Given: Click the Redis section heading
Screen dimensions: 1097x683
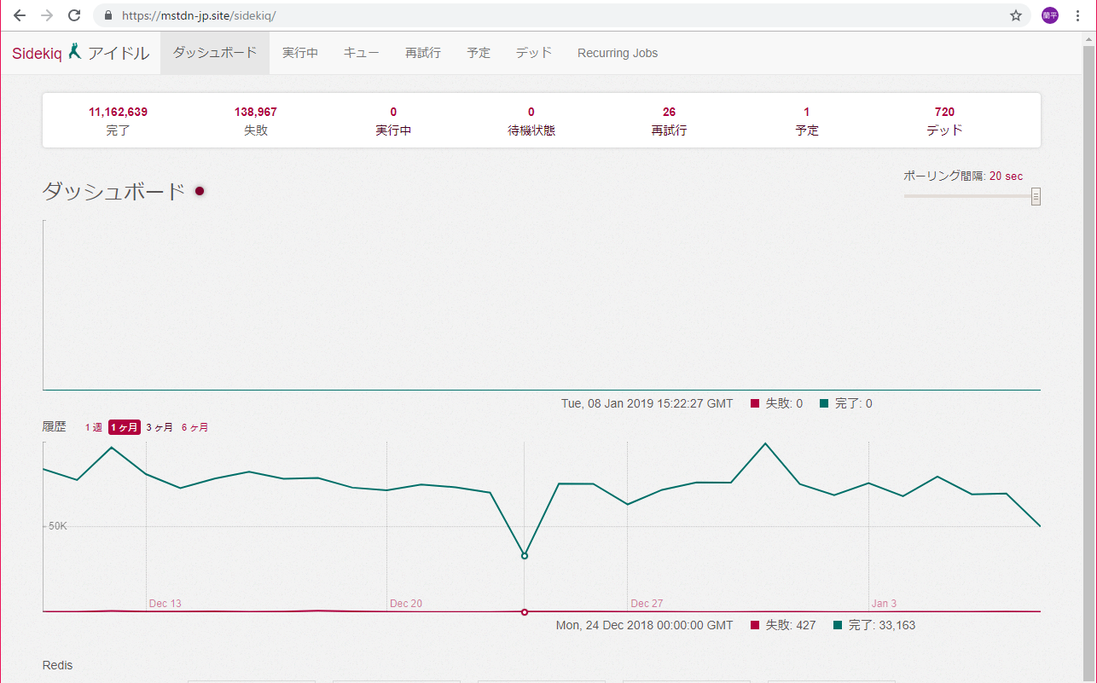Looking at the screenshot, I should [57, 665].
